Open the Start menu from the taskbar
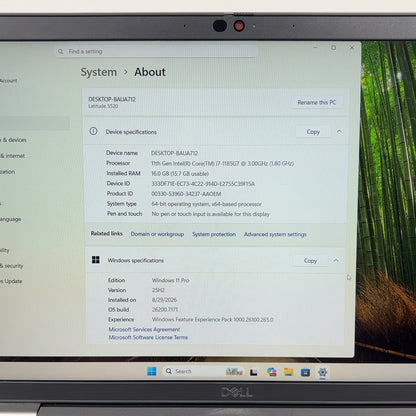 pos(152,371)
